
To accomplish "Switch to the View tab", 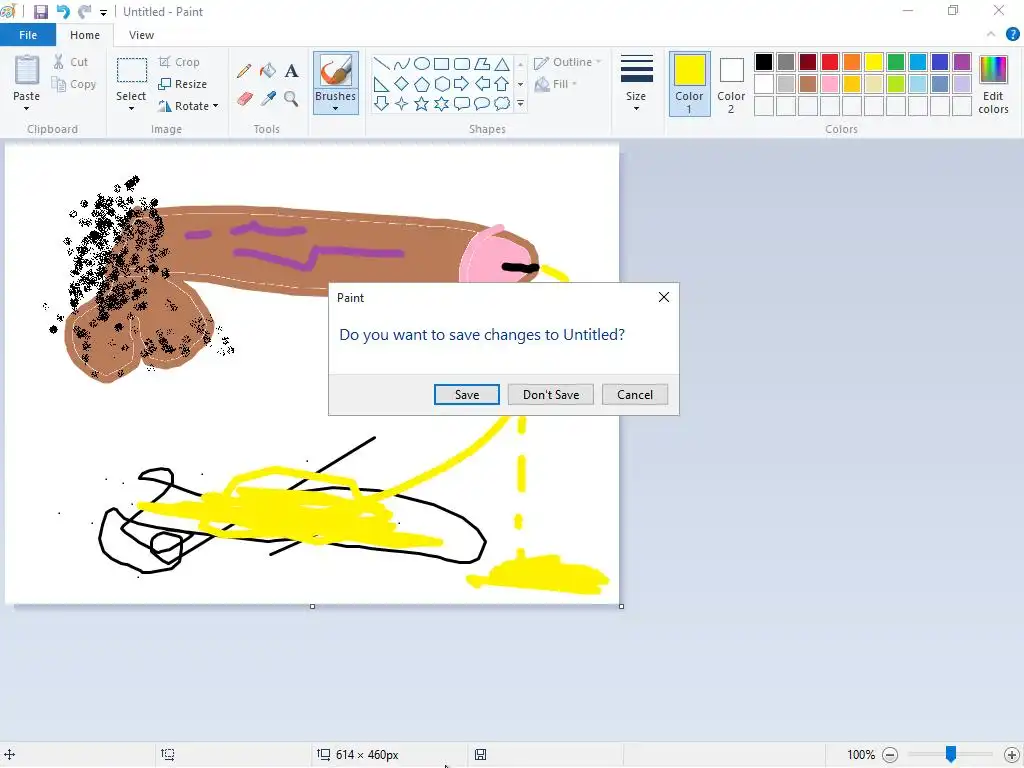I will [142, 35].
